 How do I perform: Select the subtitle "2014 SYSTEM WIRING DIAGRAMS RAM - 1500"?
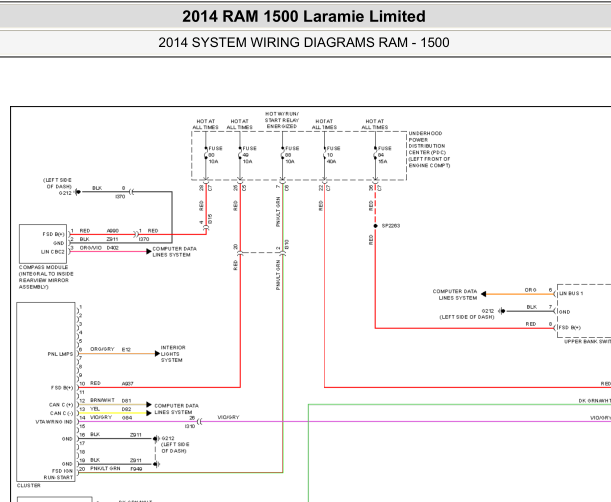(304, 42)
